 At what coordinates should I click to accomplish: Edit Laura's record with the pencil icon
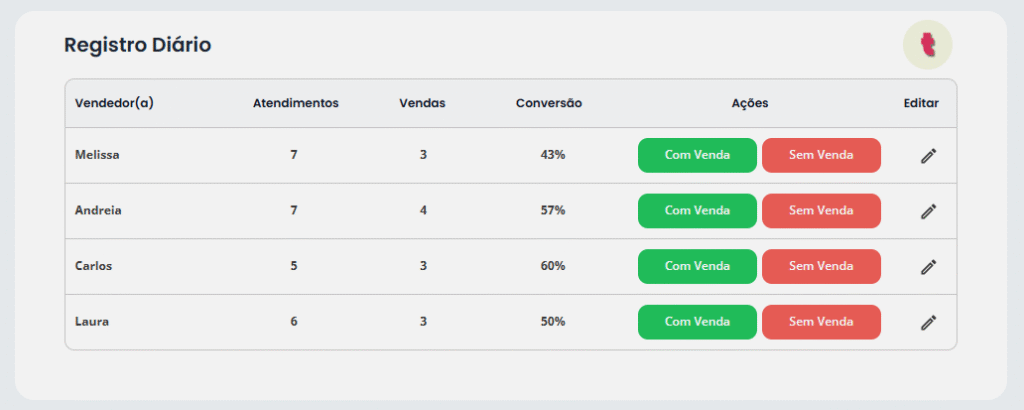click(928, 322)
